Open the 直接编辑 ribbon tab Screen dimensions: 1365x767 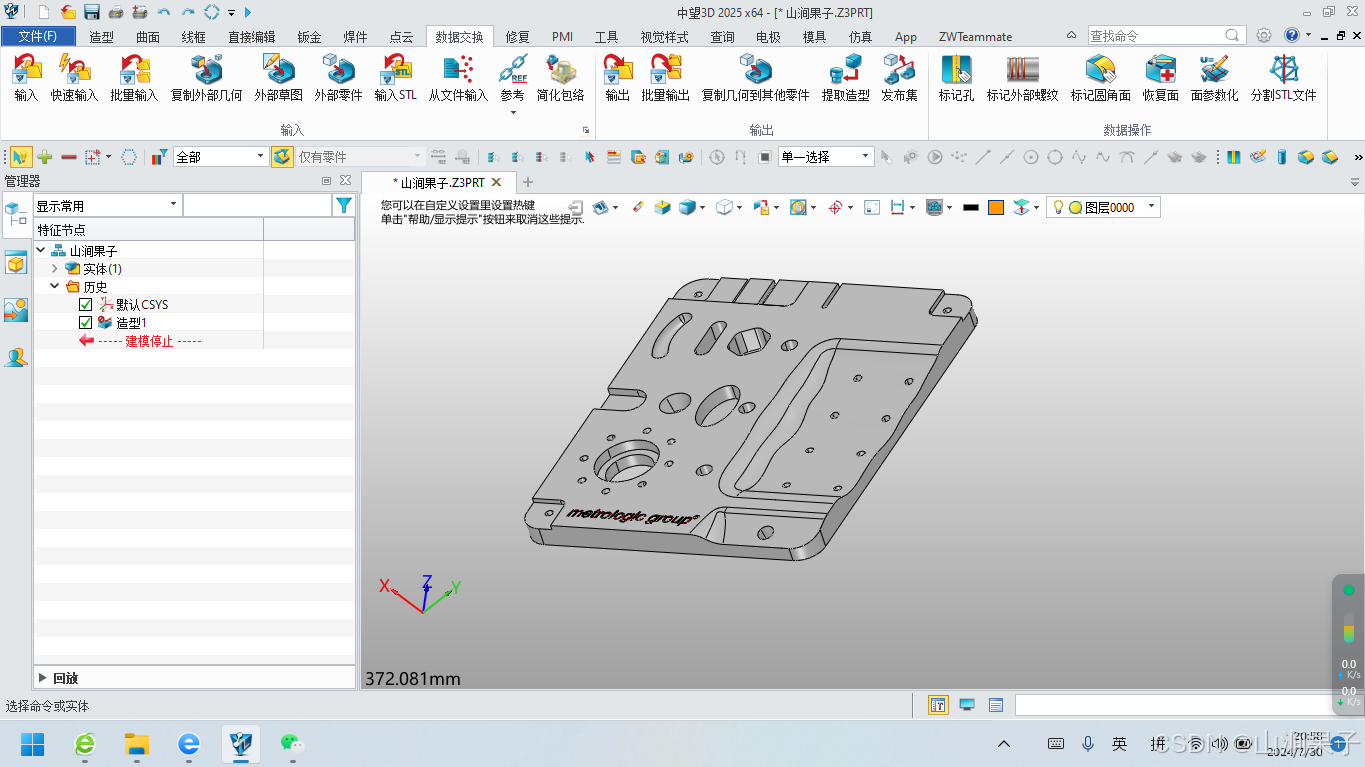coord(251,37)
